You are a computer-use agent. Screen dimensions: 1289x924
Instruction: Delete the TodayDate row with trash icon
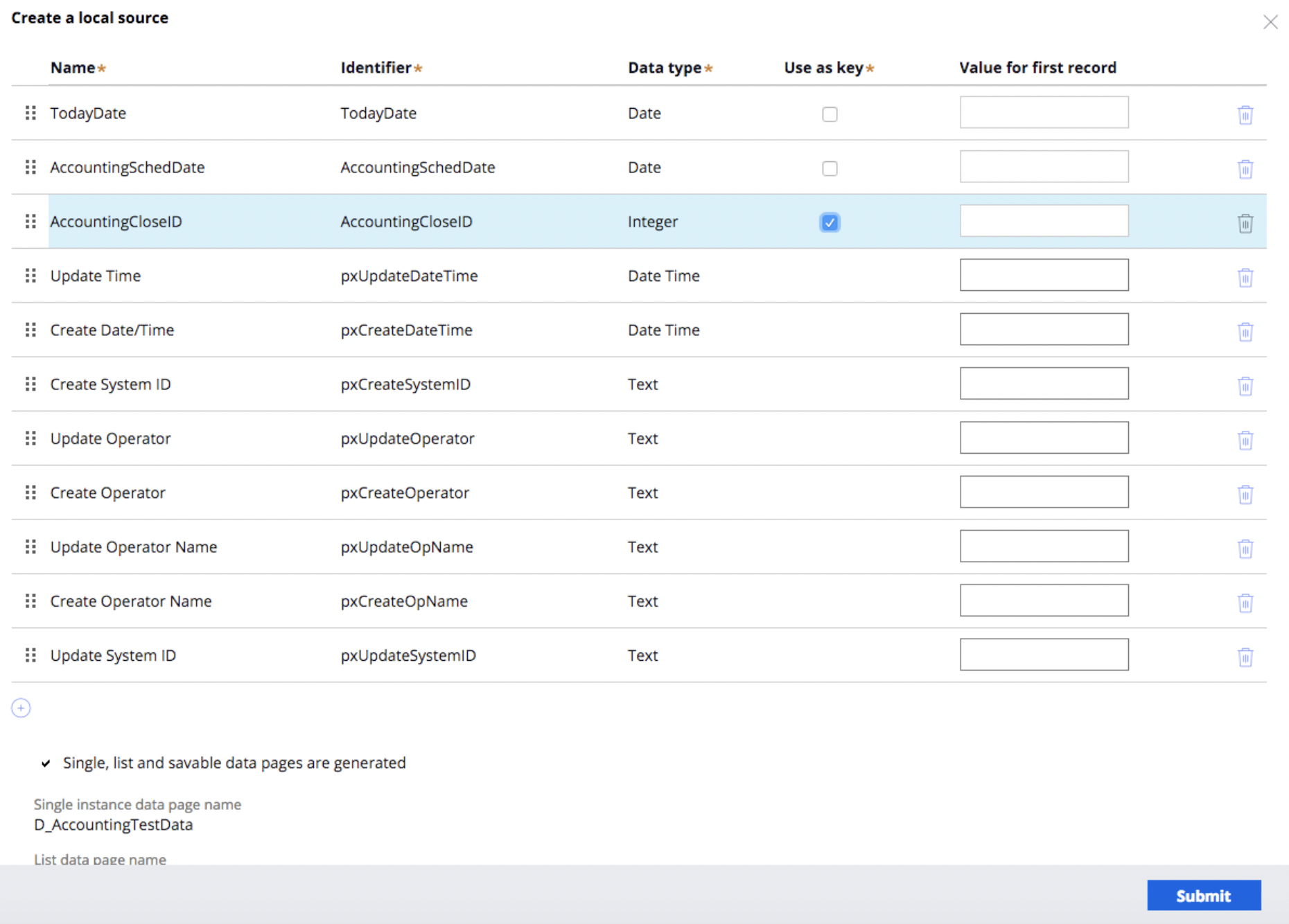pyautogui.click(x=1245, y=114)
